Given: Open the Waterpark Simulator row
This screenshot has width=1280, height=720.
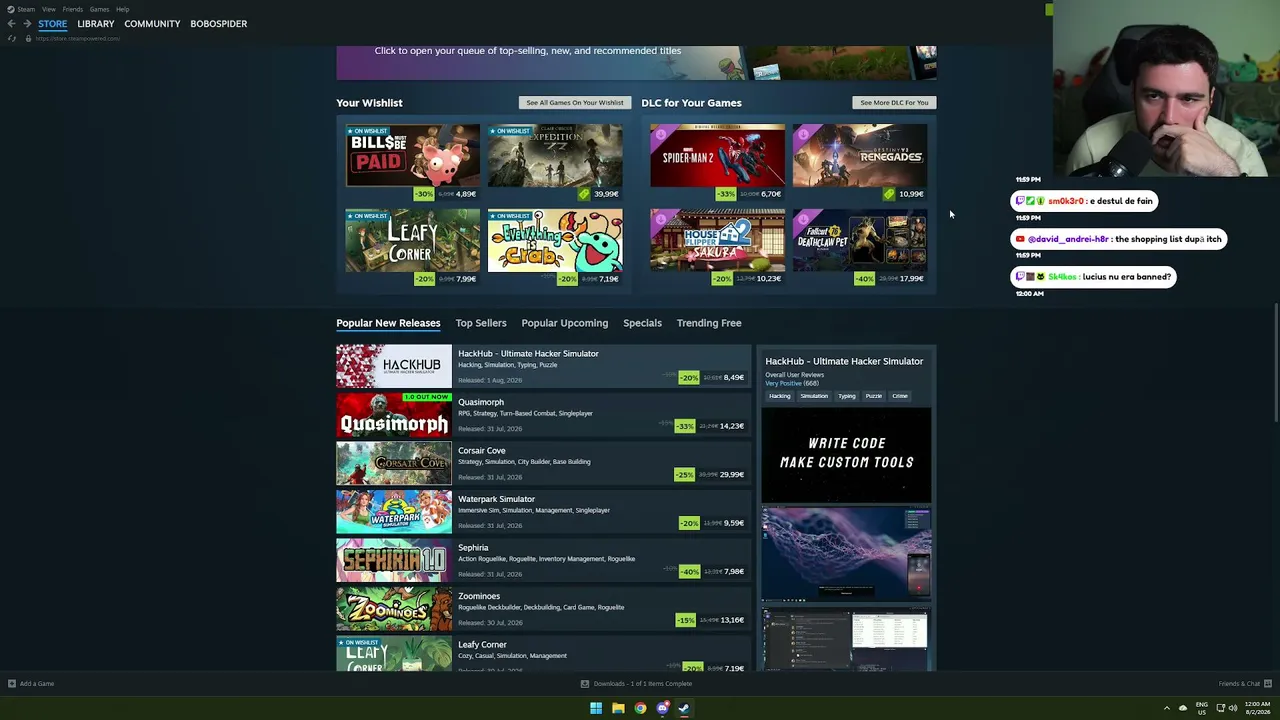Looking at the screenshot, I should coord(543,512).
